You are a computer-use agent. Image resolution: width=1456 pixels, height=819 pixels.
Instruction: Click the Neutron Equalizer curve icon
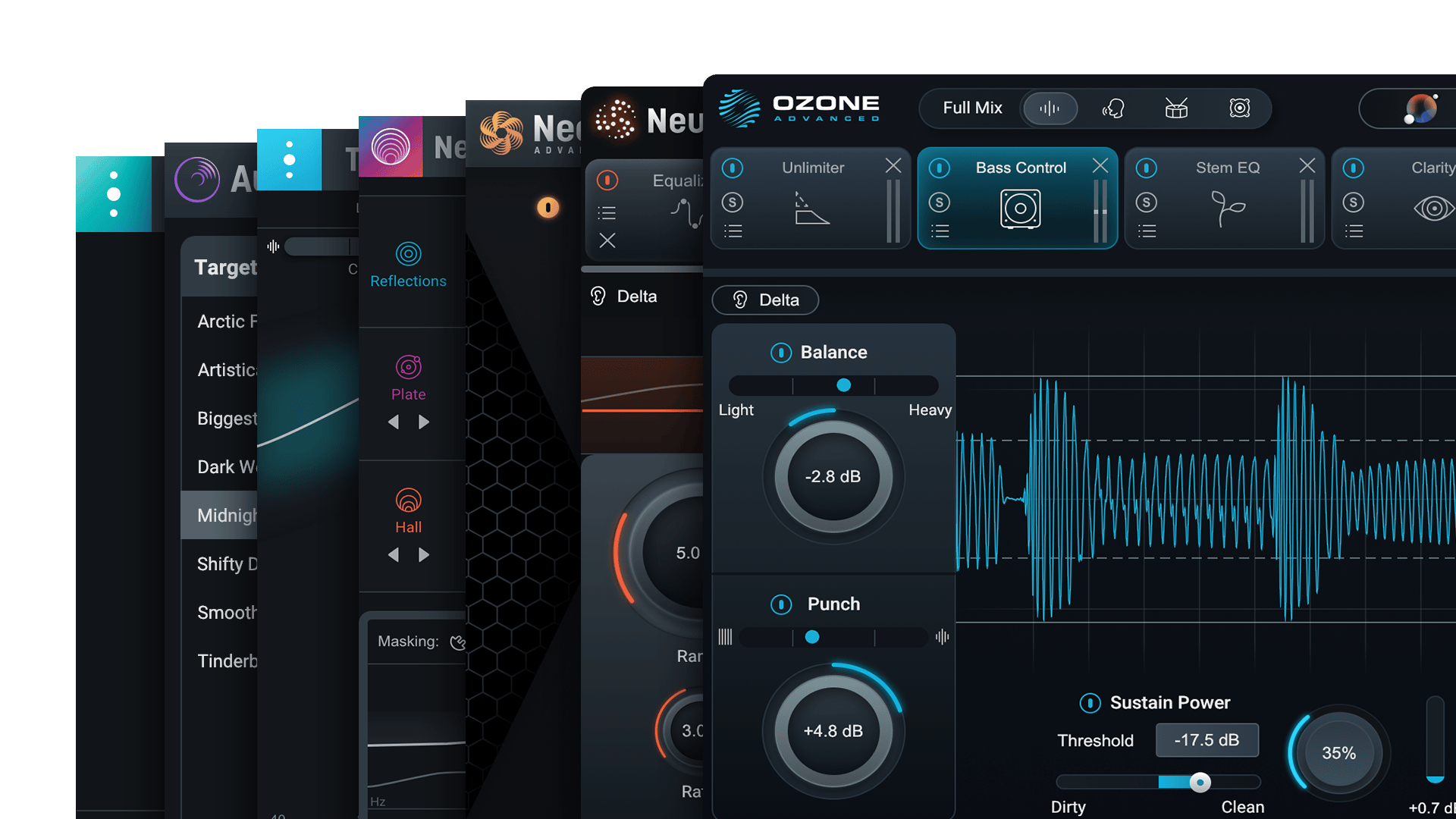[686, 213]
